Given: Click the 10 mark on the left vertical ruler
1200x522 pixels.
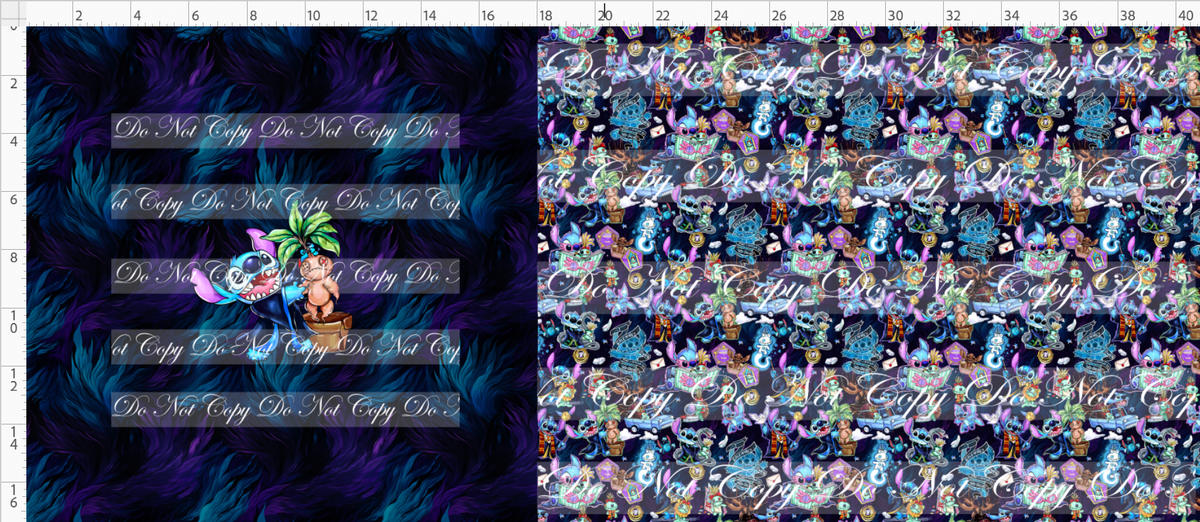Looking at the screenshot, I should 14,322.
